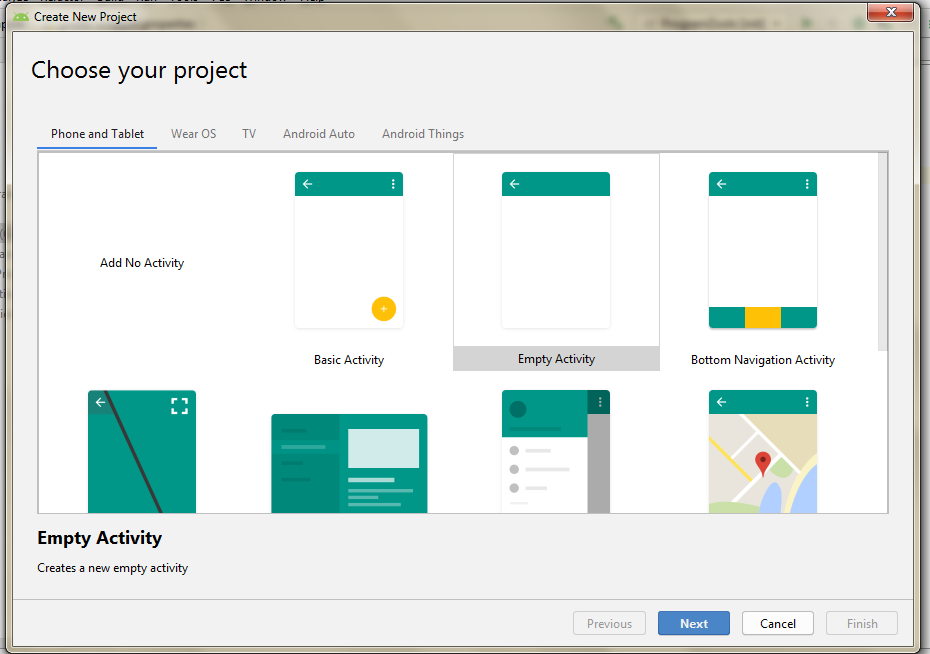Close the Create New Project dialog
The image size is (930, 654).
(890, 12)
